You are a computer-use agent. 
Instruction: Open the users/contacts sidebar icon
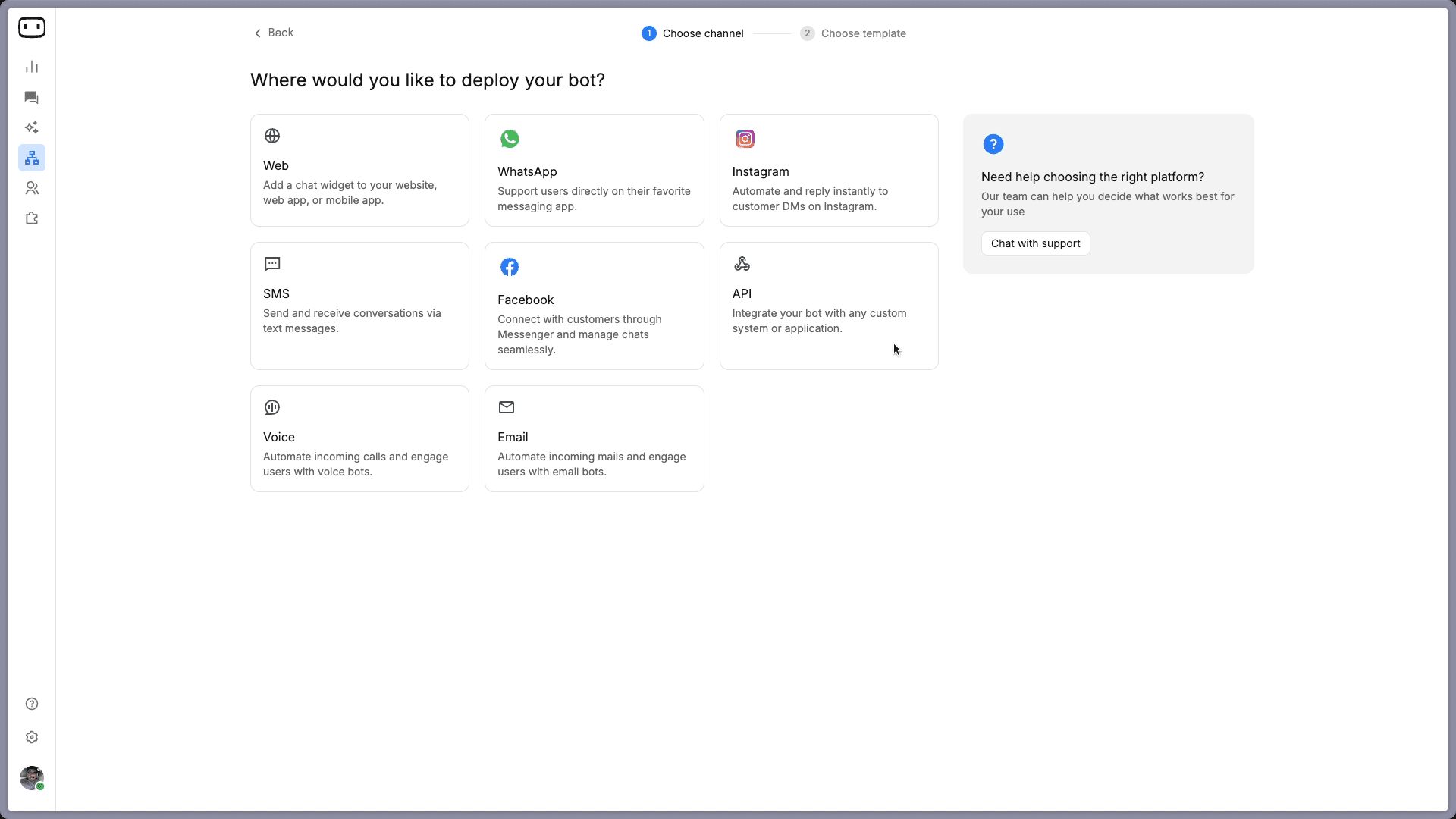coord(32,188)
